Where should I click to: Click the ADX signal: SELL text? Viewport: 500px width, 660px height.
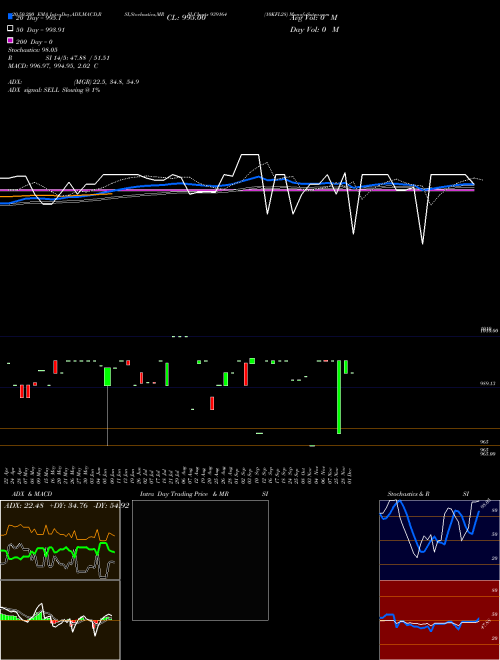(x=54, y=90)
